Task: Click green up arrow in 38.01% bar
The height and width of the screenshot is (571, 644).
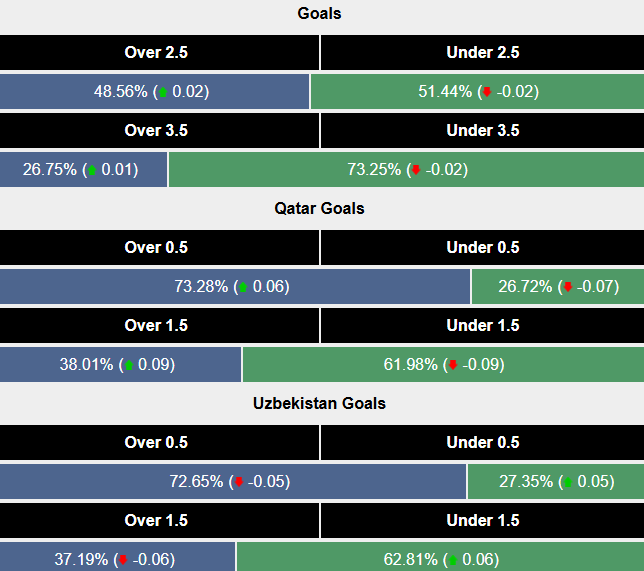Action: pos(128,365)
